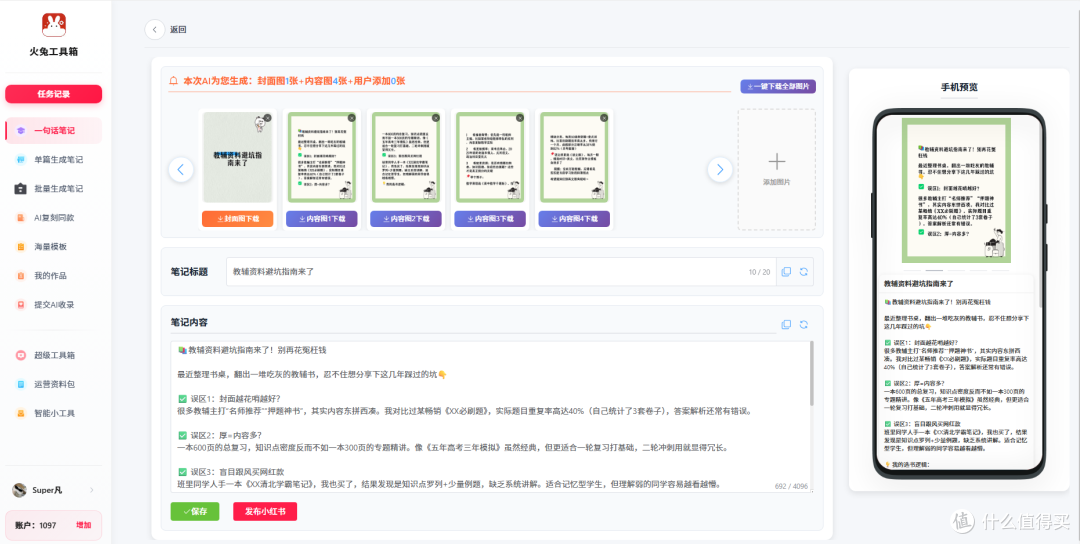Click the phone preview image
The width and height of the screenshot is (1080, 544).
pyautogui.click(x=958, y=190)
